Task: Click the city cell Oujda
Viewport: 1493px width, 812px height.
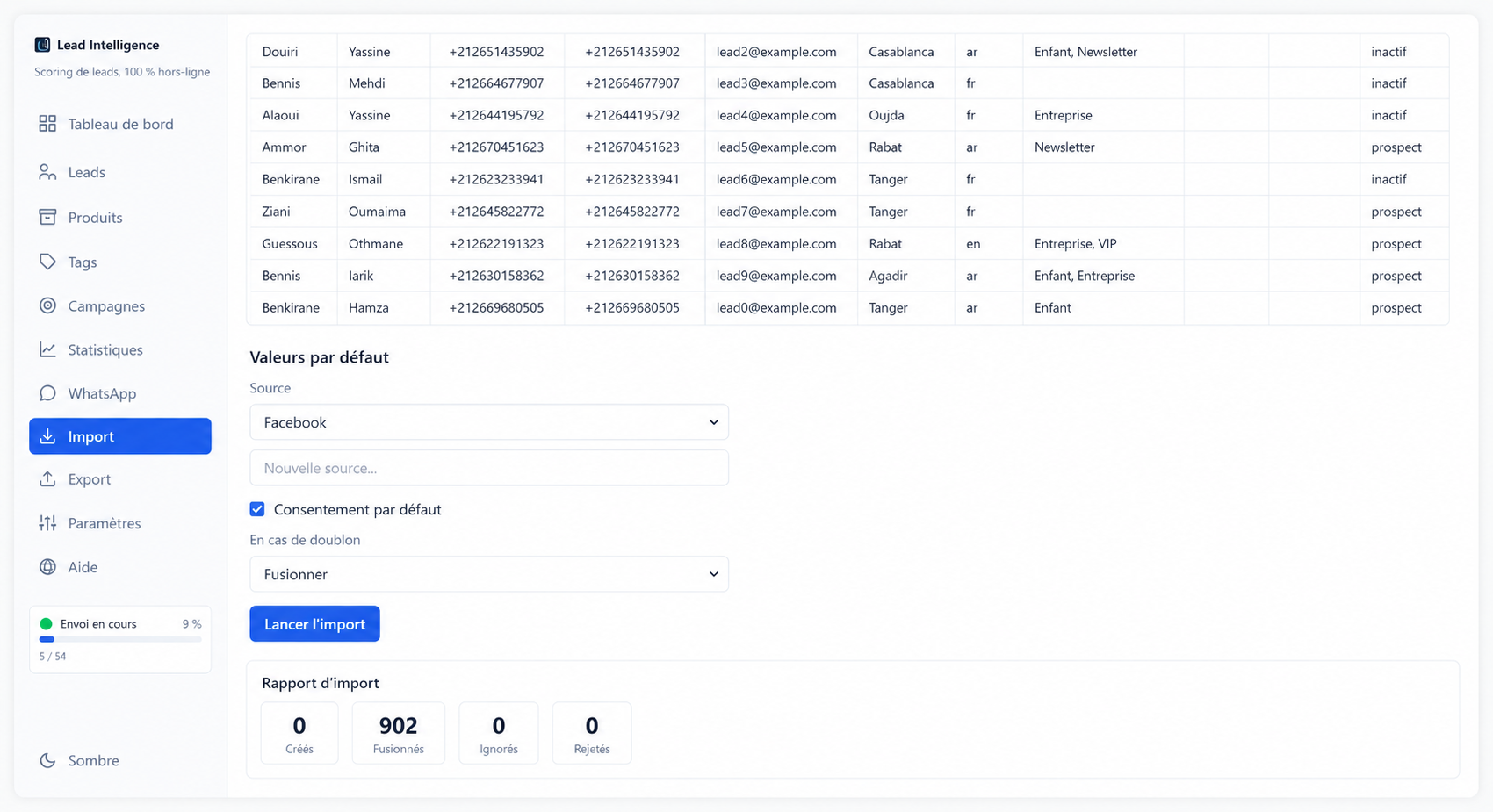Action: coord(886,115)
